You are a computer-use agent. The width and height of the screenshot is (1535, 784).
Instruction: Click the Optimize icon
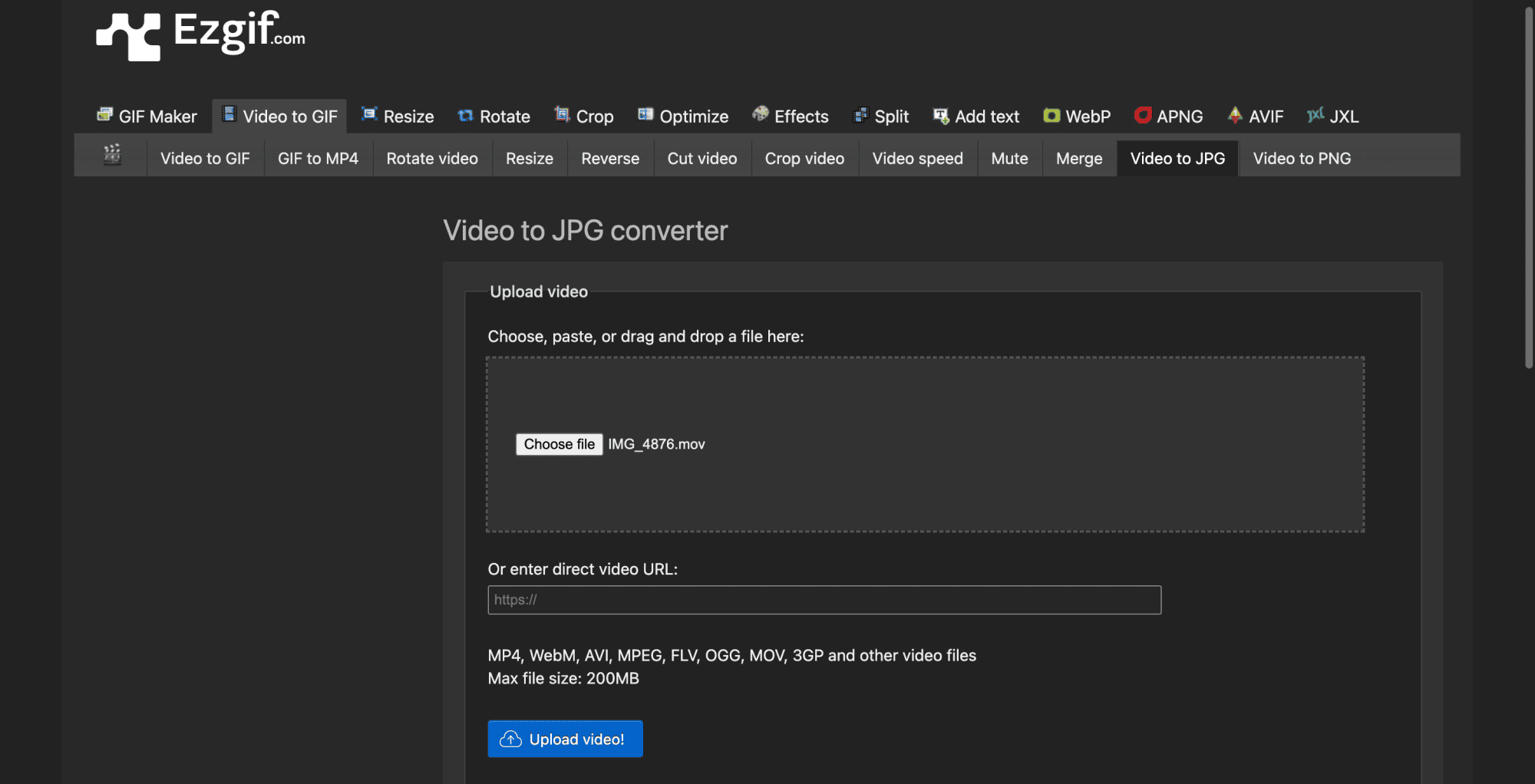[645, 114]
